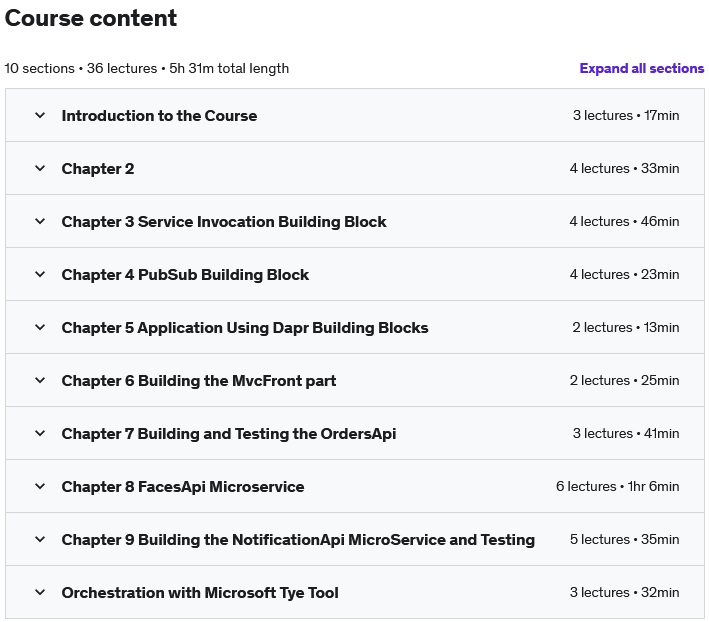Image resolution: width=709 pixels, height=622 pixels.
Task: Open Chapter 7 Building and Testing OrdersApi
Action: [229, 434]
